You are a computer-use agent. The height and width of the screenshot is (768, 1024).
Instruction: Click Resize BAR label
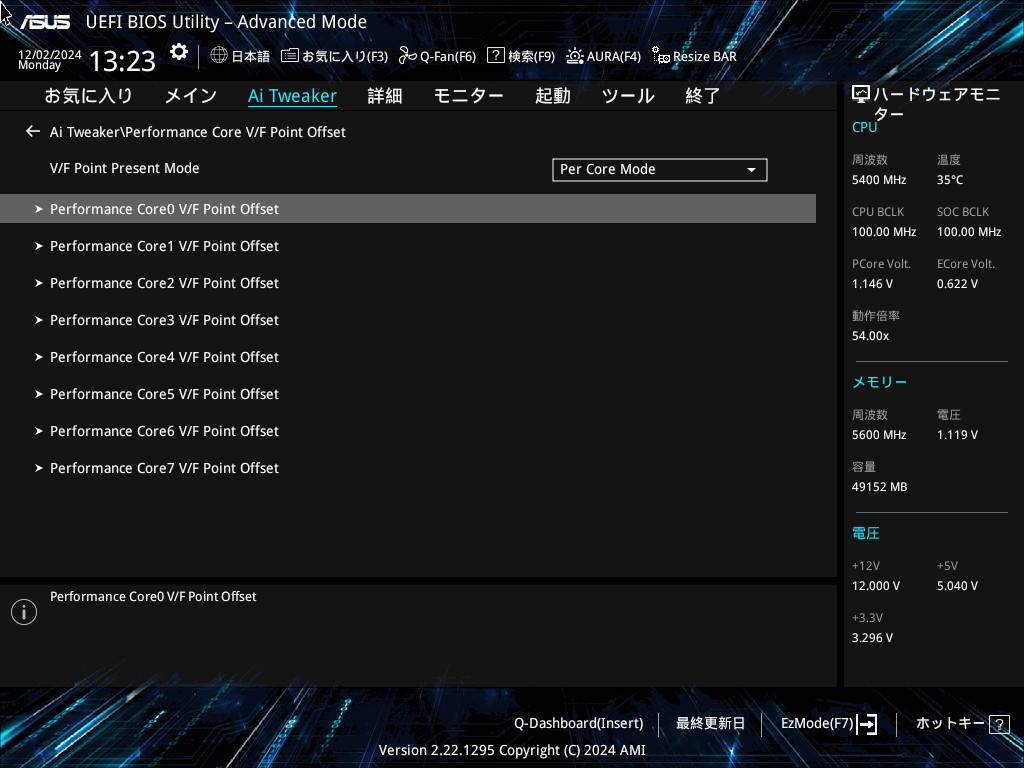705,56
